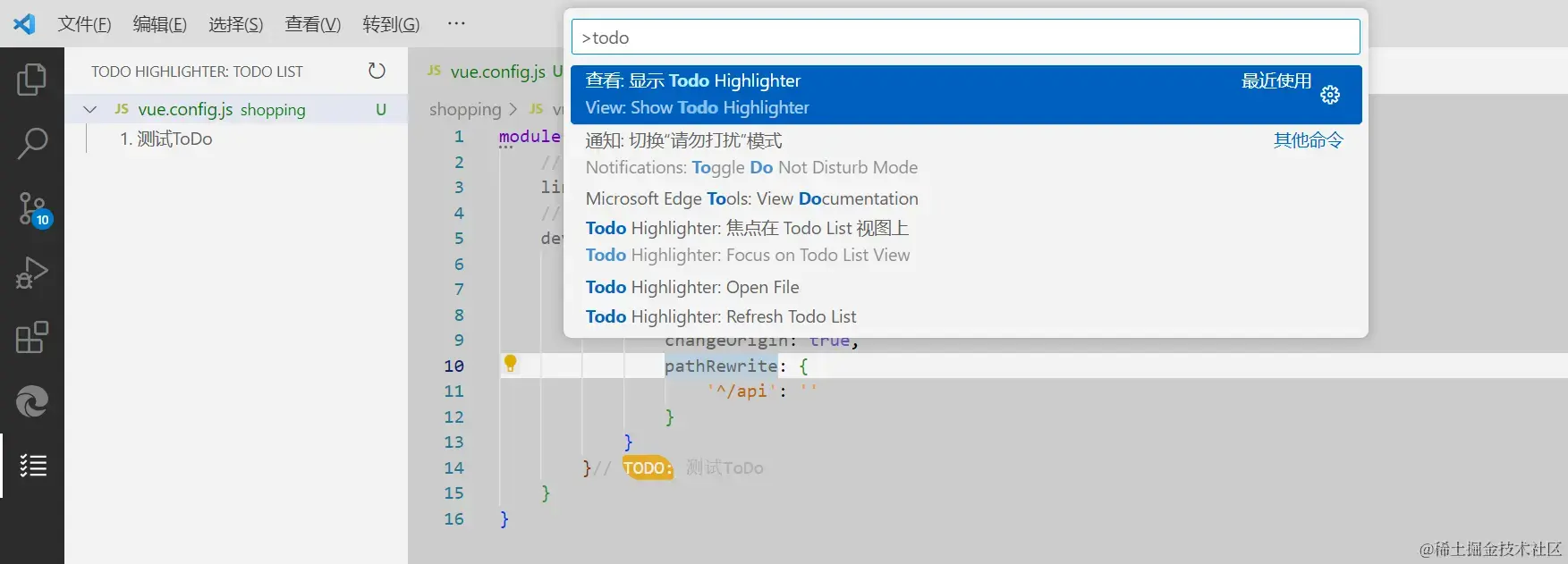
Task: Open Source Control with 10 changes
Action: point(33,208)
